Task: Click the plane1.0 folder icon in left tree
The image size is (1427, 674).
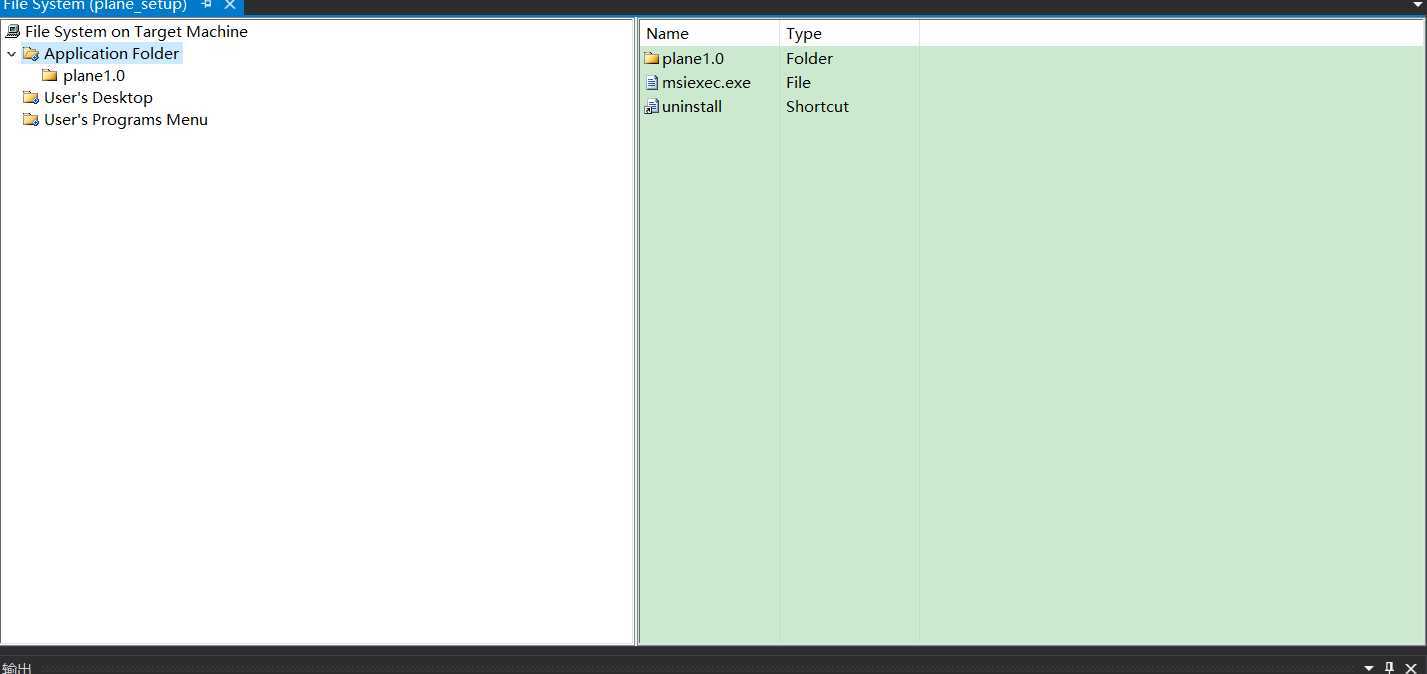Action: click(x=49, y=75)
